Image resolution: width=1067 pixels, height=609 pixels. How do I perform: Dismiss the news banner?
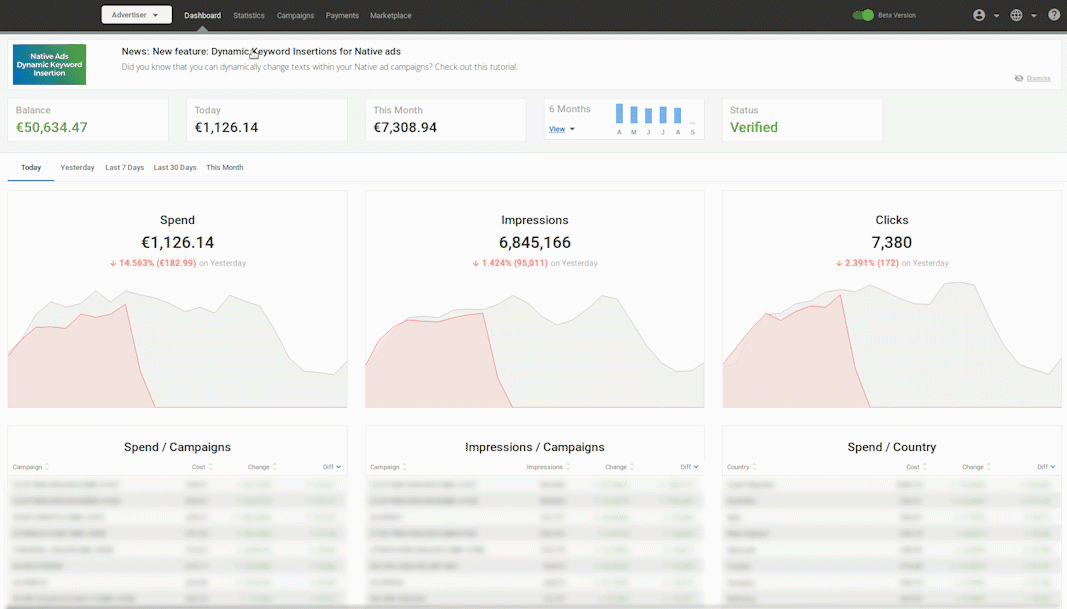click(x=1038, y=78)
